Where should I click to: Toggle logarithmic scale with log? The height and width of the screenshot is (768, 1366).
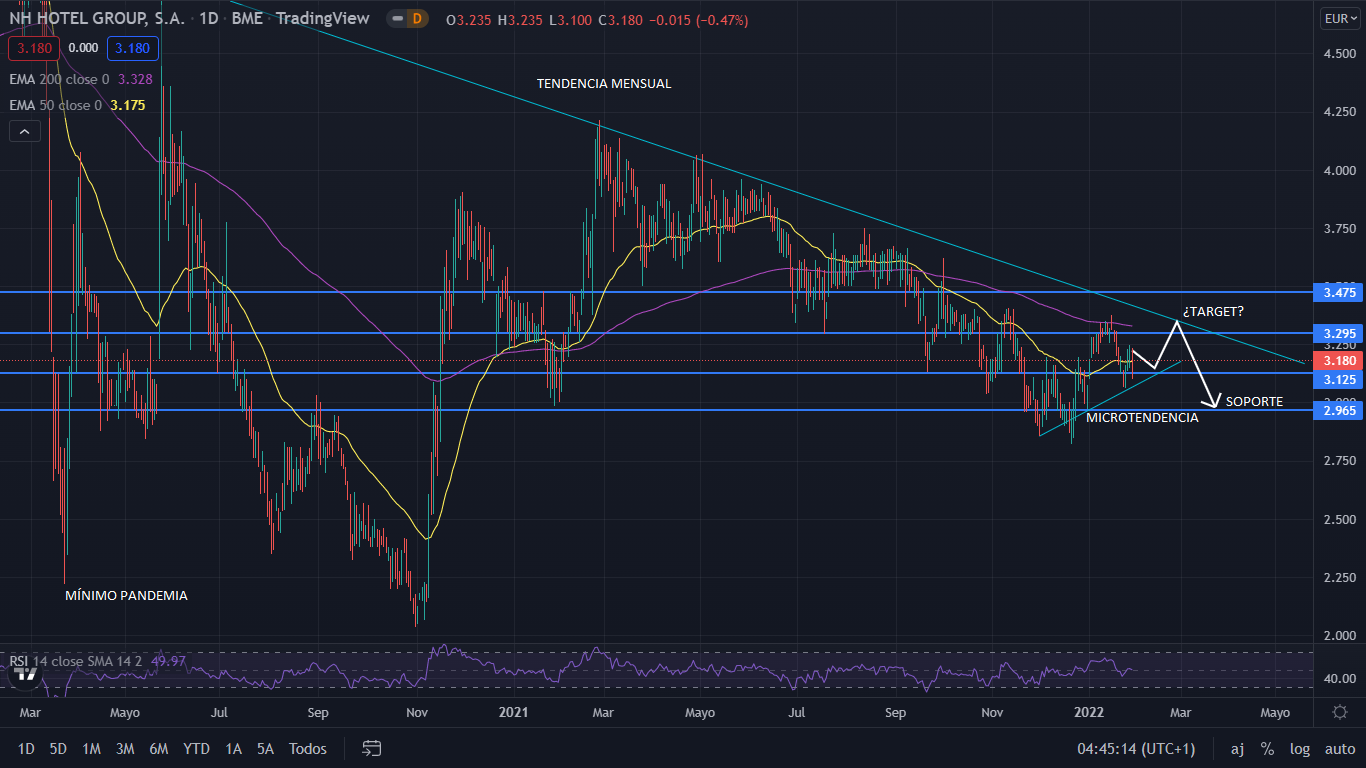(1300, 748)
